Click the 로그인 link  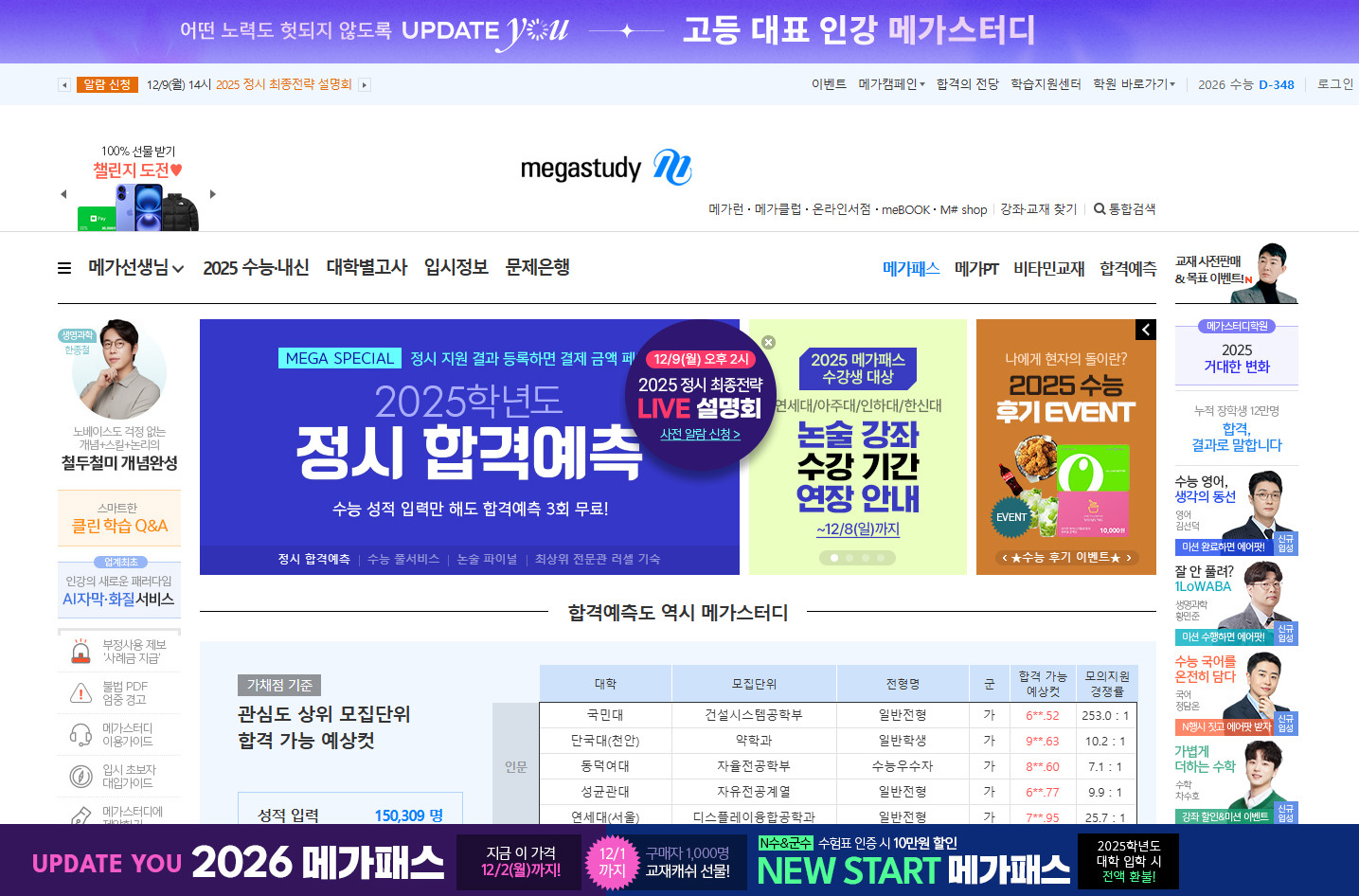(x=1333, y=83)
